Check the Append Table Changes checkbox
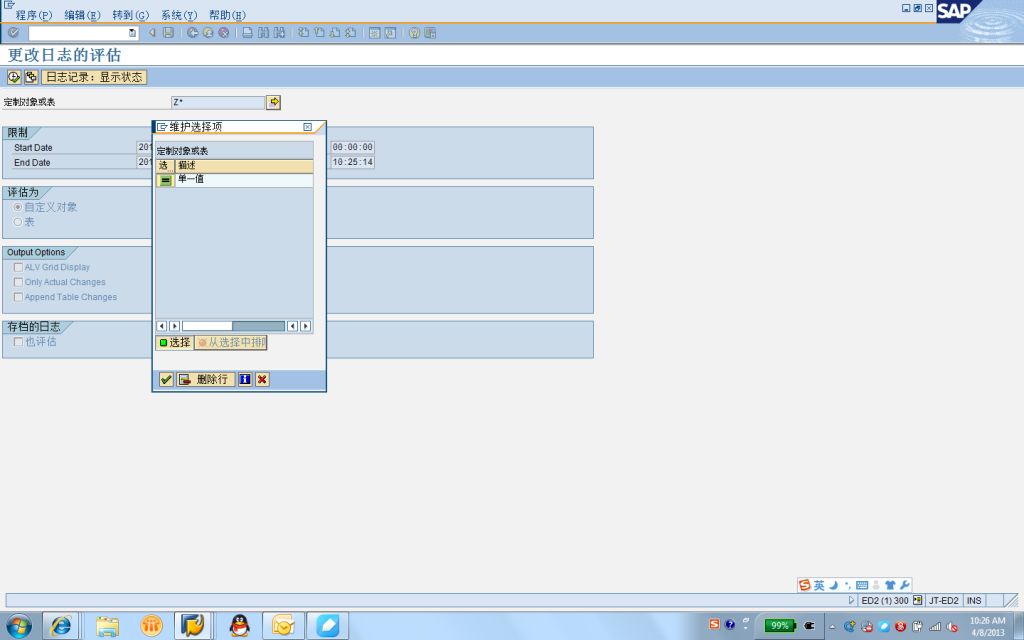 tap(18, 297)
